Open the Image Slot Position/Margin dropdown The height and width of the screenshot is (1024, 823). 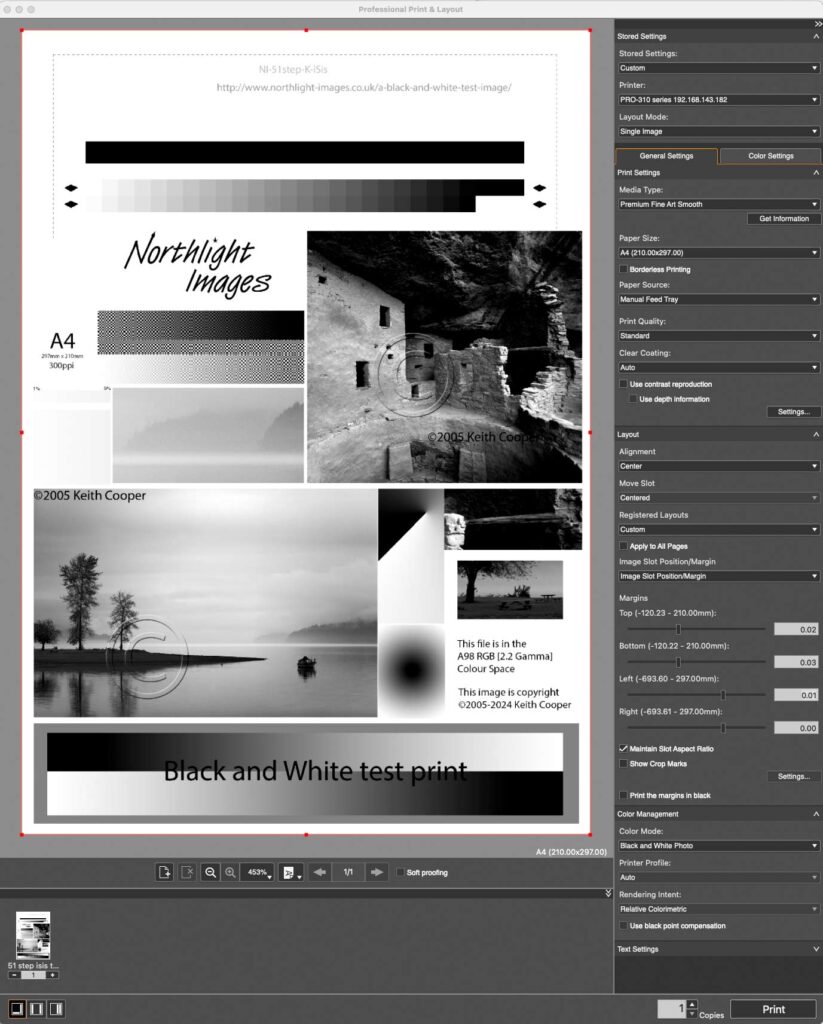(x=718, y=576)
